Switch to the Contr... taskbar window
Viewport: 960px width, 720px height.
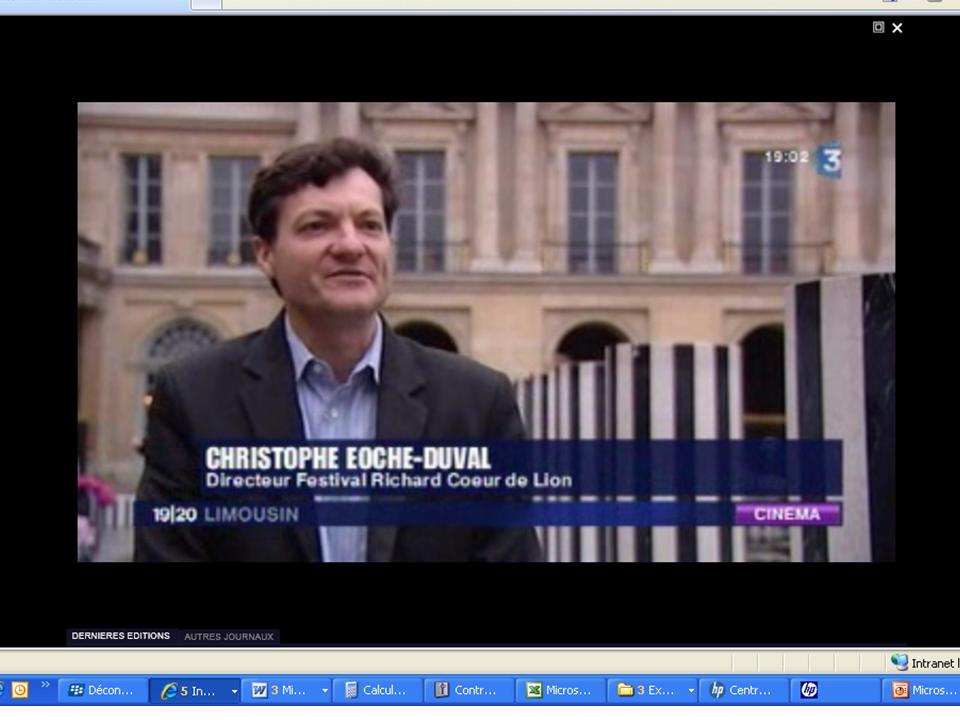click(x=468, y=690)
